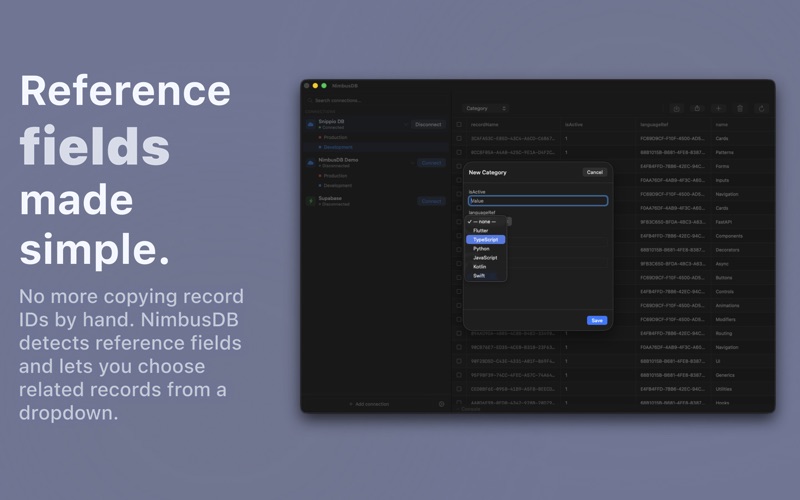The height and width of the screenshot is (500, 800).
Task: Click the NimbusDB Demo cloud icon
Action: tap(310, 163)
